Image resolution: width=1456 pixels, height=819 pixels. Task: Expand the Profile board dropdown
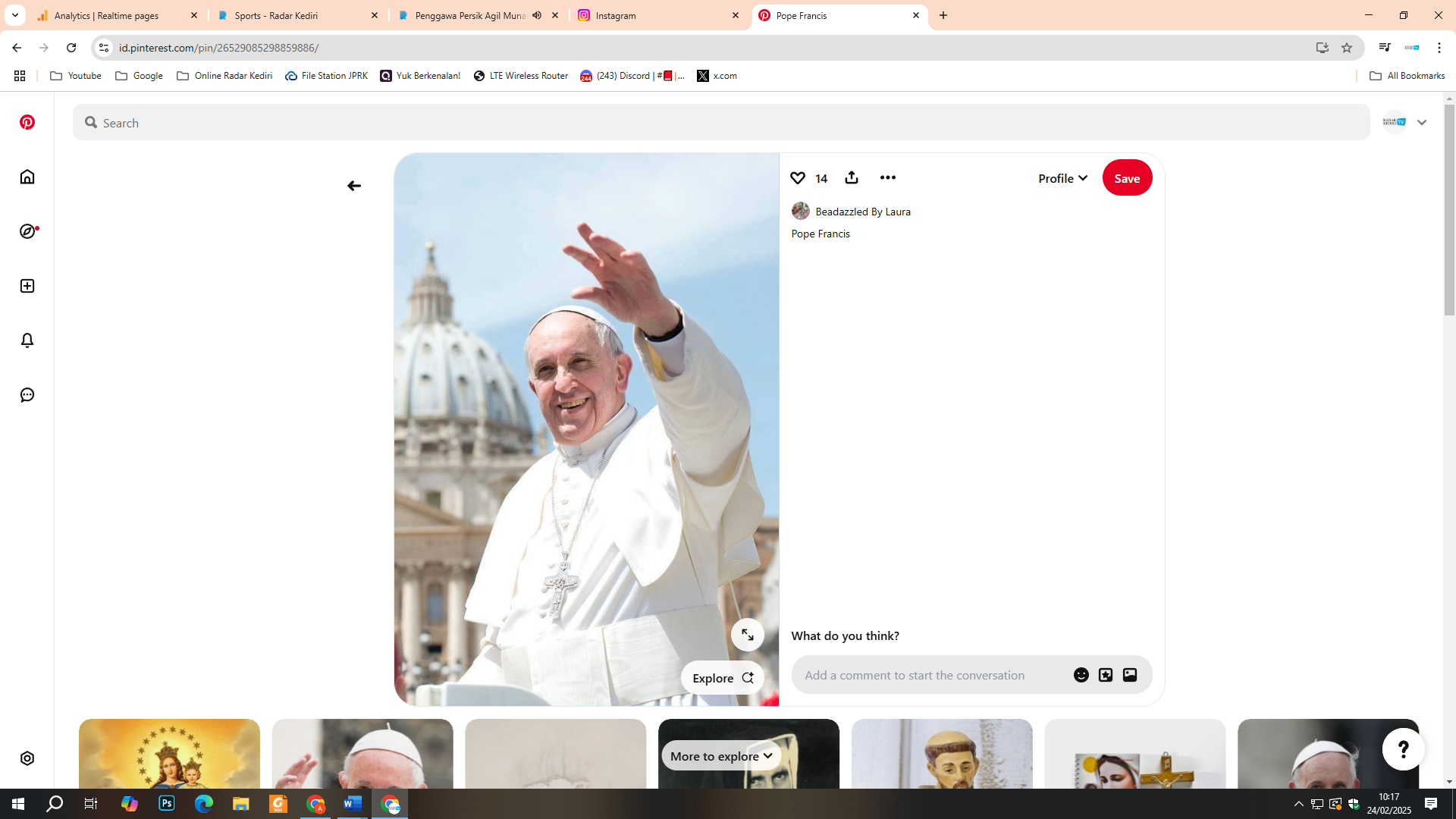point(1062,178)
